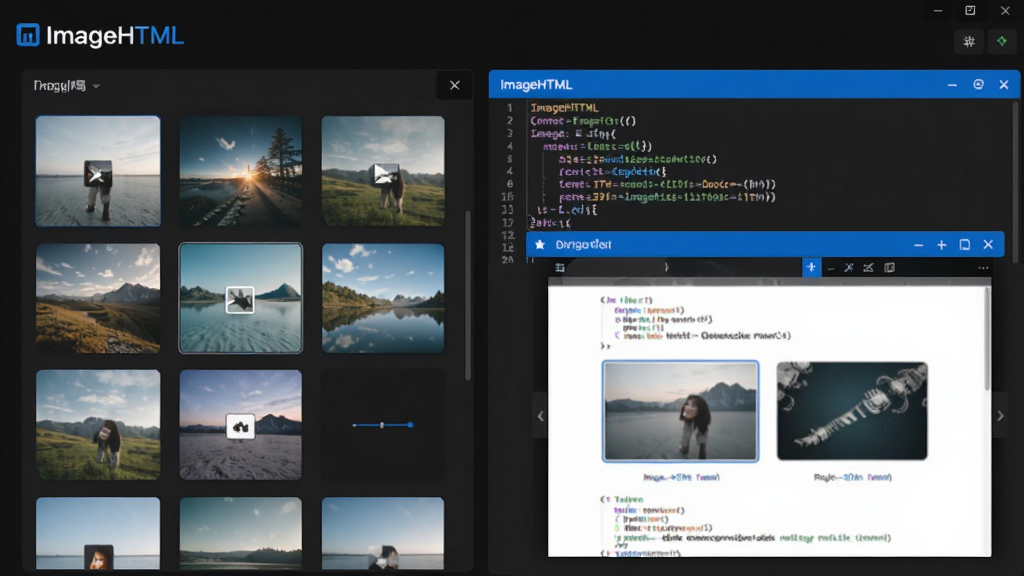Maximize the sub-window with square icon
Viewport: 1024px width, 576px height.
click(x=965, y=245)
